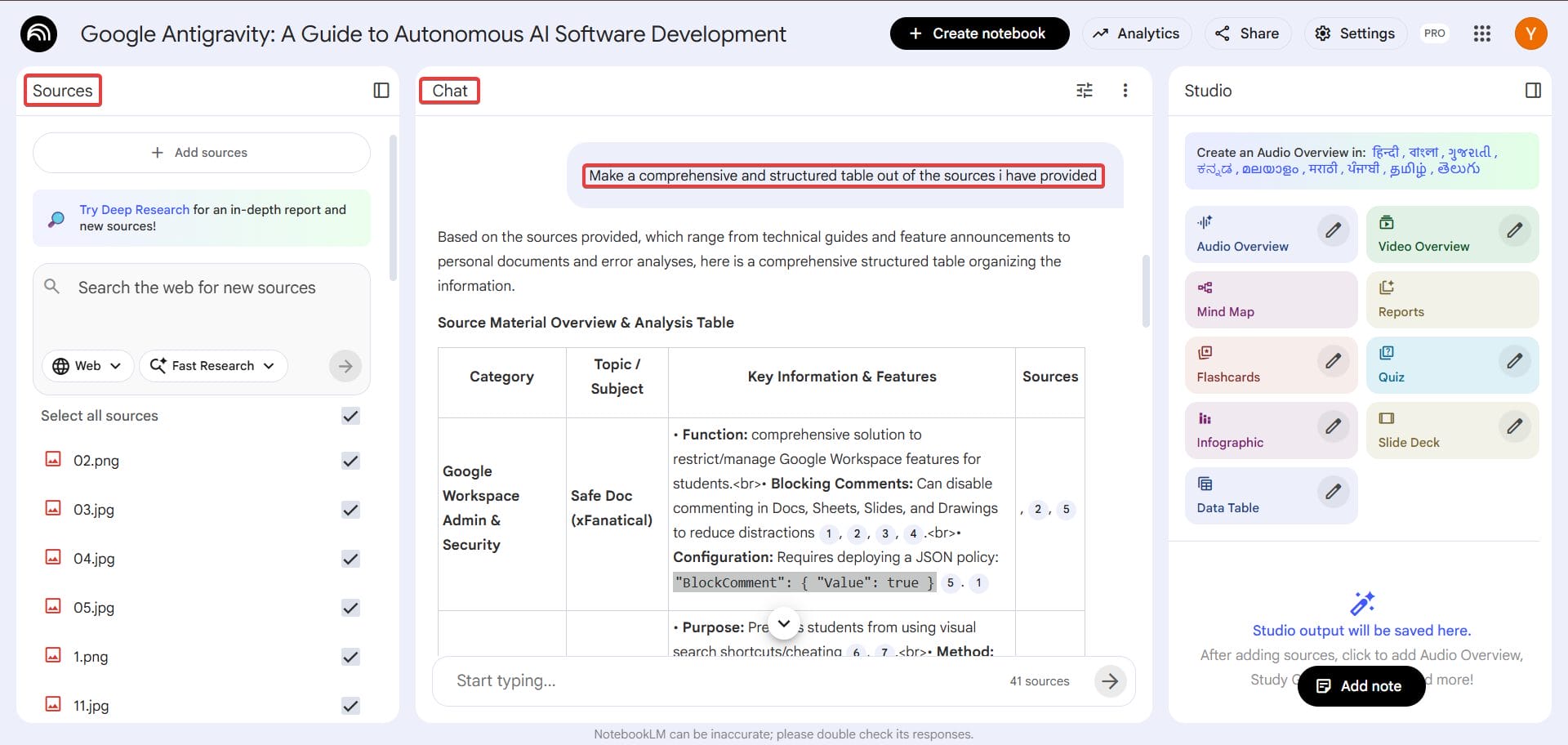The width and height of the screenshot is (1568, 745).
Task: Click the Deep Research magnifier icon
Action: 56,219
